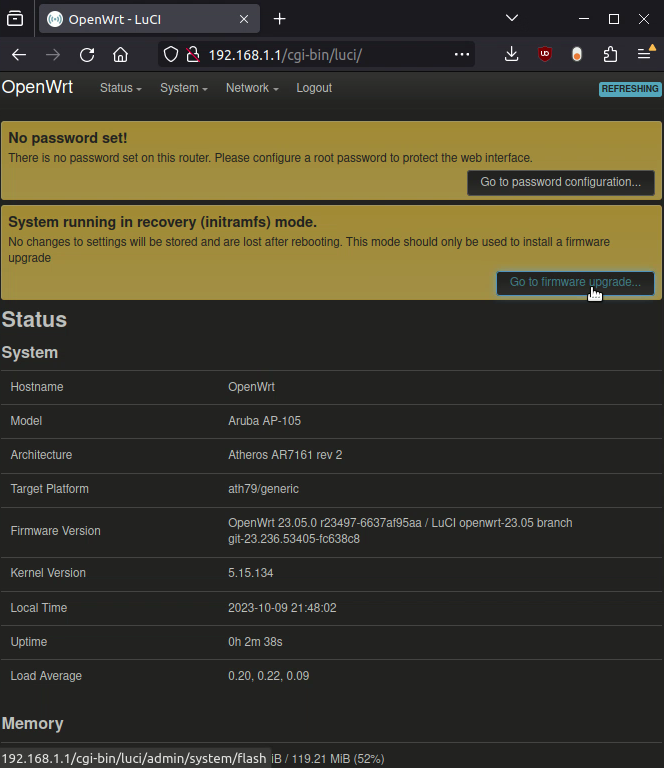Image resolution: width=664 pixels, height=768 pixels.
Task: Expand the Network menu
Action: coord(252,88)
